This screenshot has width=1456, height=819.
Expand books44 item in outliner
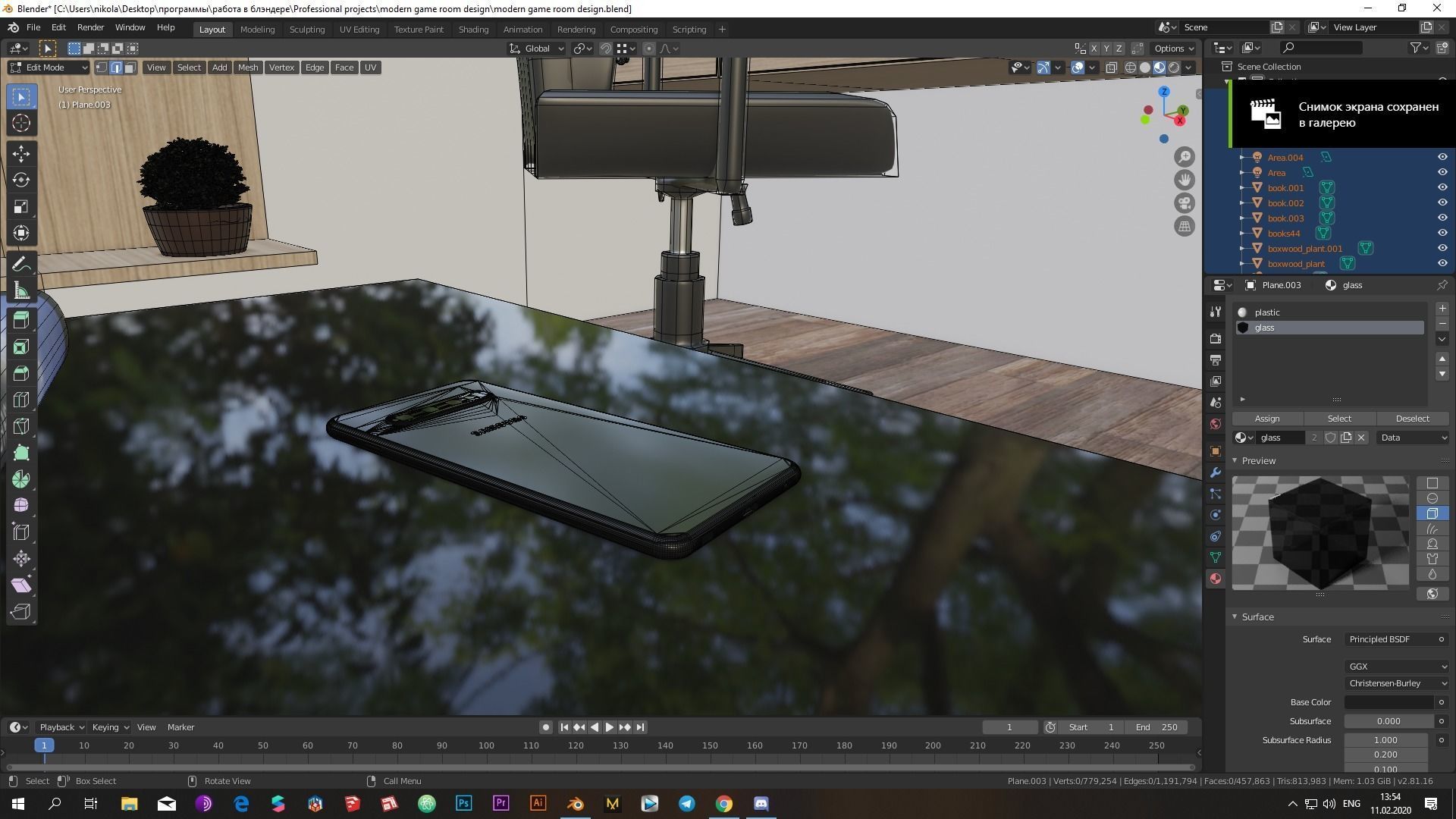[1242, 234]
